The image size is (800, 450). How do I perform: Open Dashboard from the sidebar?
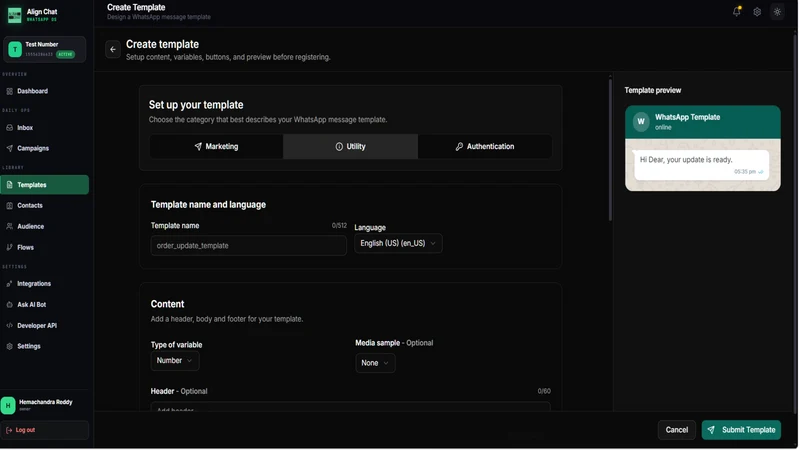pyautogui.click(x=44, y=91)
